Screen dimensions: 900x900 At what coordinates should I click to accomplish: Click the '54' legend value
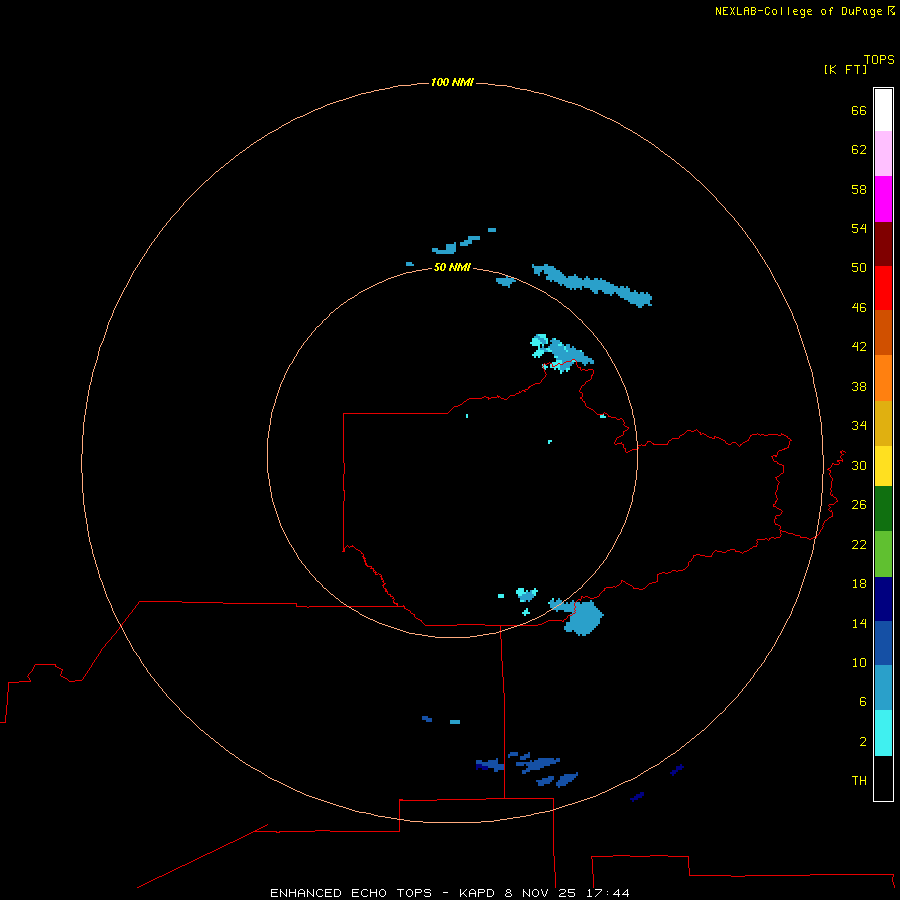(x=859, y=228)
